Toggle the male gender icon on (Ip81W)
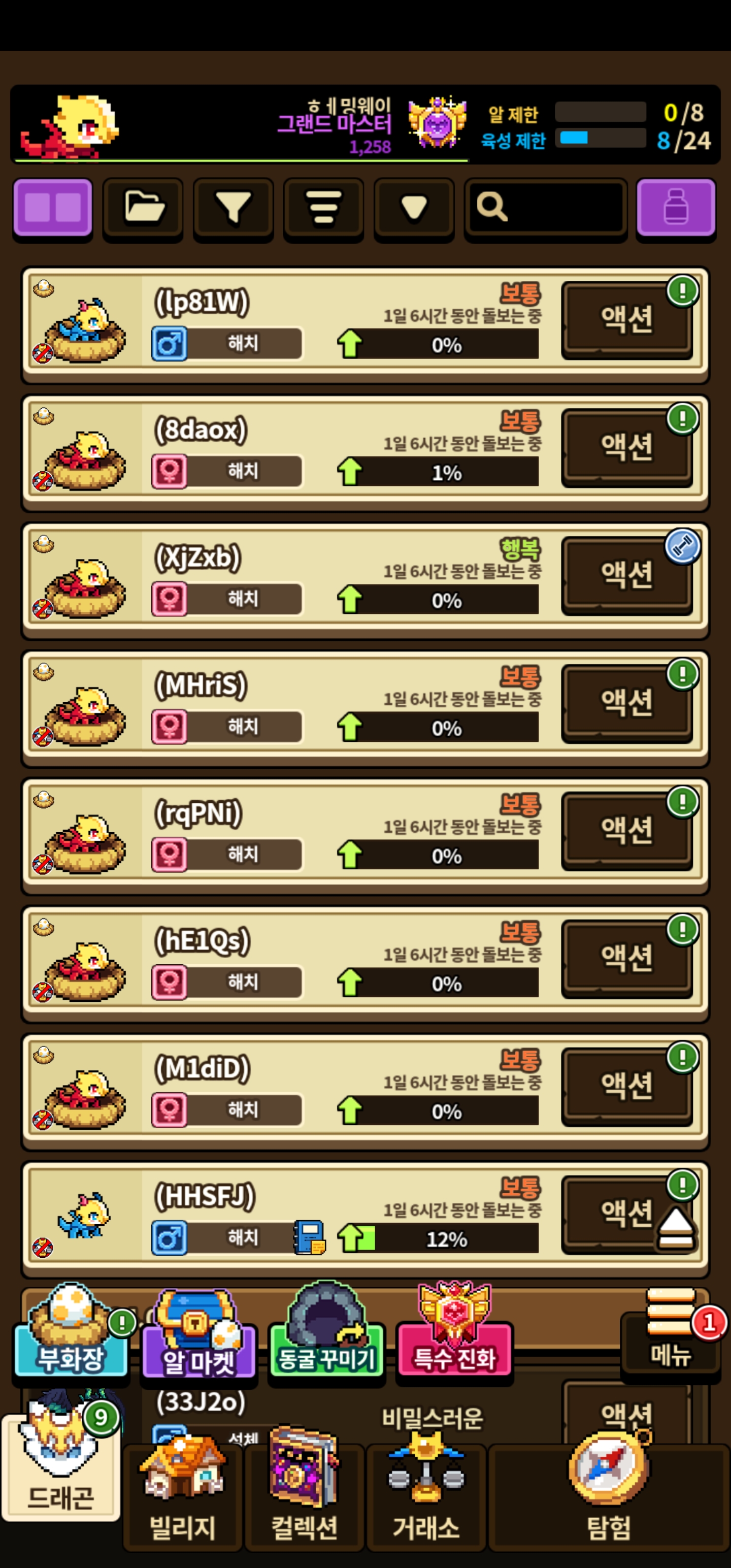This screenshot has height=1568, width=731. pos(169,344)
